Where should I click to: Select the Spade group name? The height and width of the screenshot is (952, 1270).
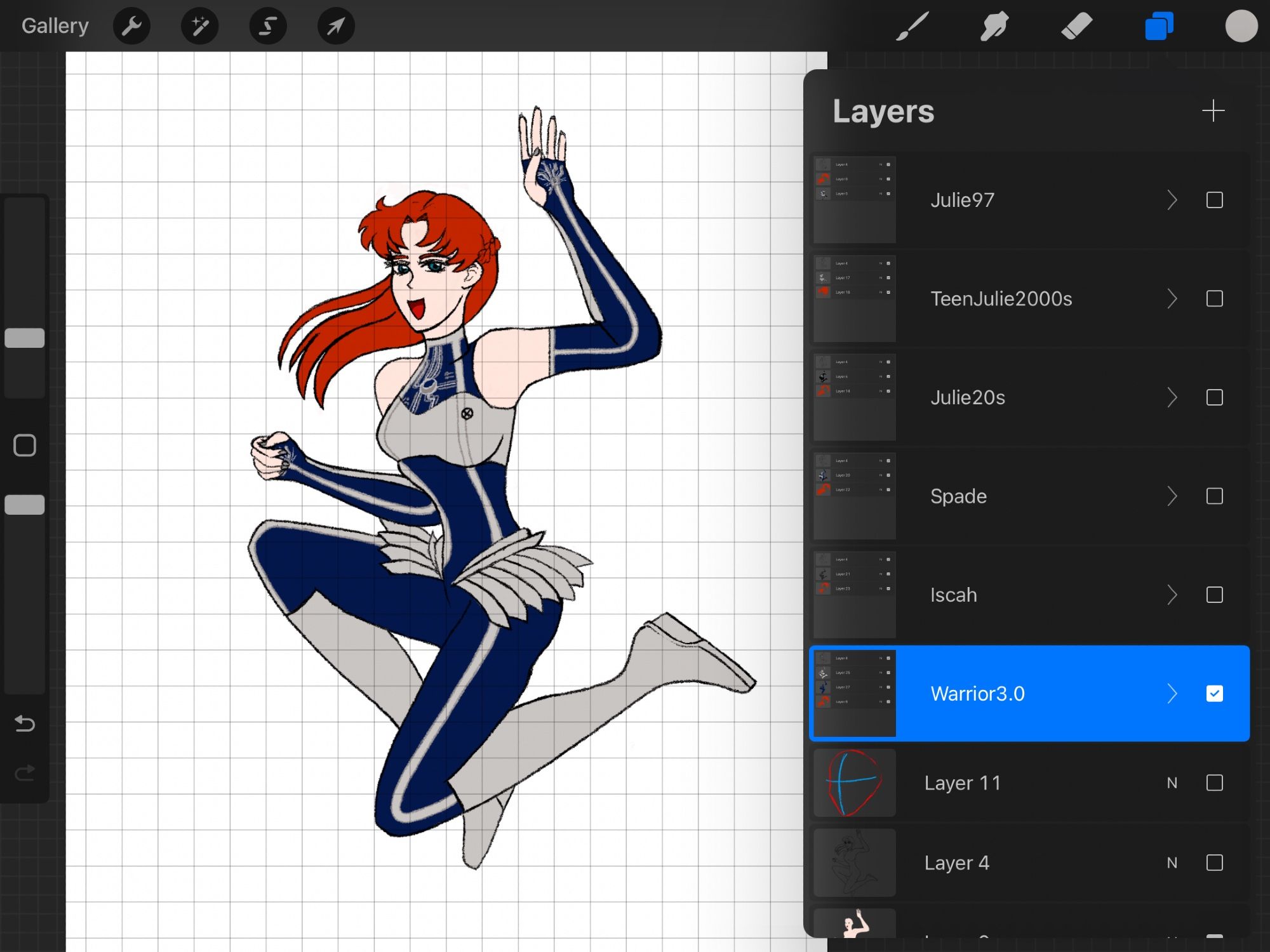(958, 496)
